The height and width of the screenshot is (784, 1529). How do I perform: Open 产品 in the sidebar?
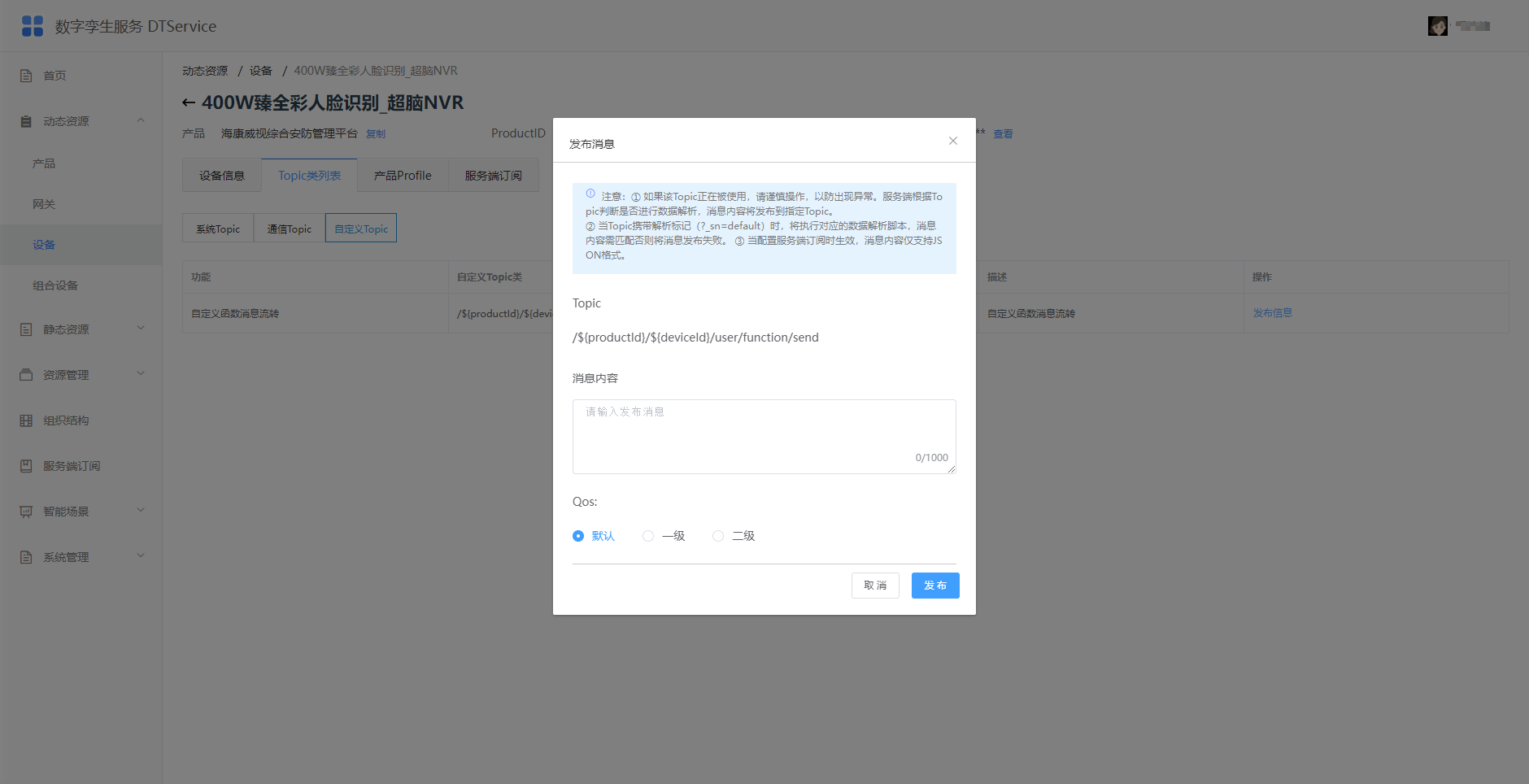point(81,163)
